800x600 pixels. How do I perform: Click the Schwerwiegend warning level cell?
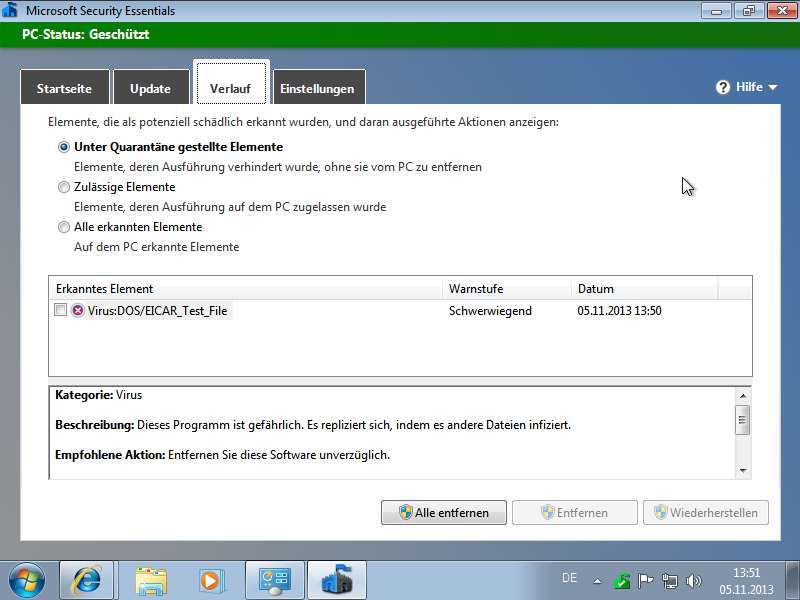(x=490, y=311)
